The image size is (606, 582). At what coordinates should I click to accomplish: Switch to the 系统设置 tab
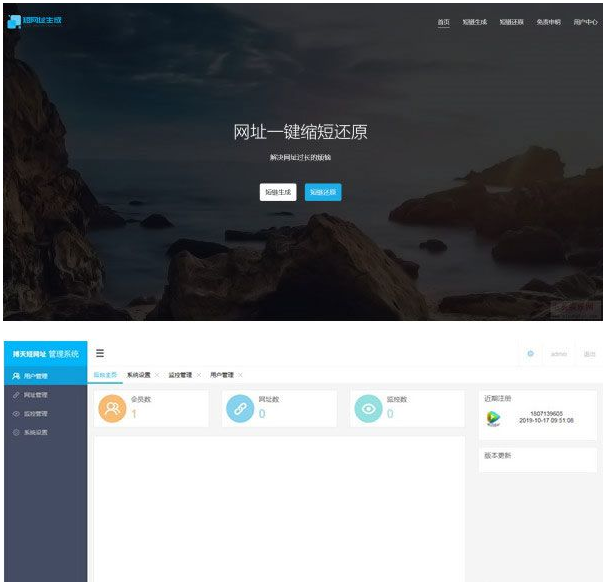tap(139, 375)
